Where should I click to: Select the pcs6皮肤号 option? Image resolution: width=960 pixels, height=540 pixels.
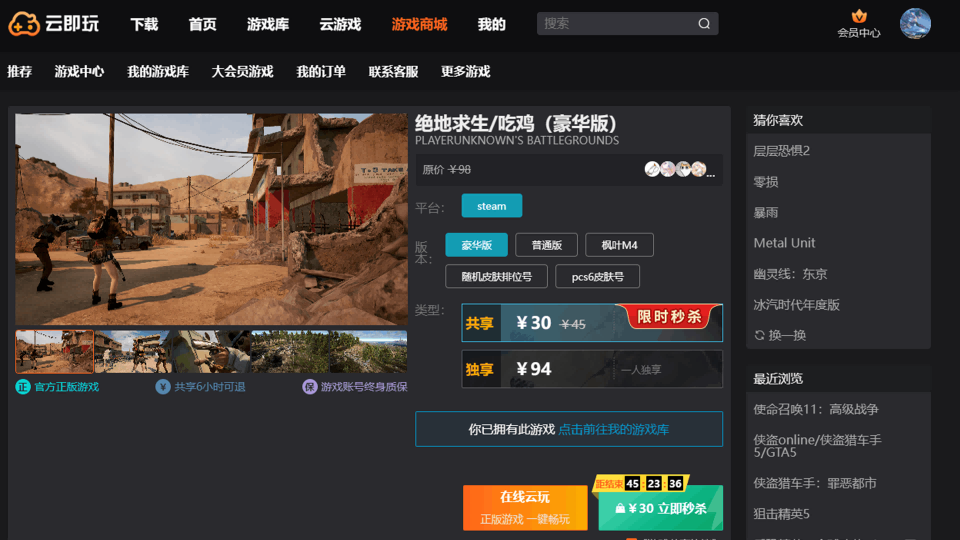pos(598,276)
